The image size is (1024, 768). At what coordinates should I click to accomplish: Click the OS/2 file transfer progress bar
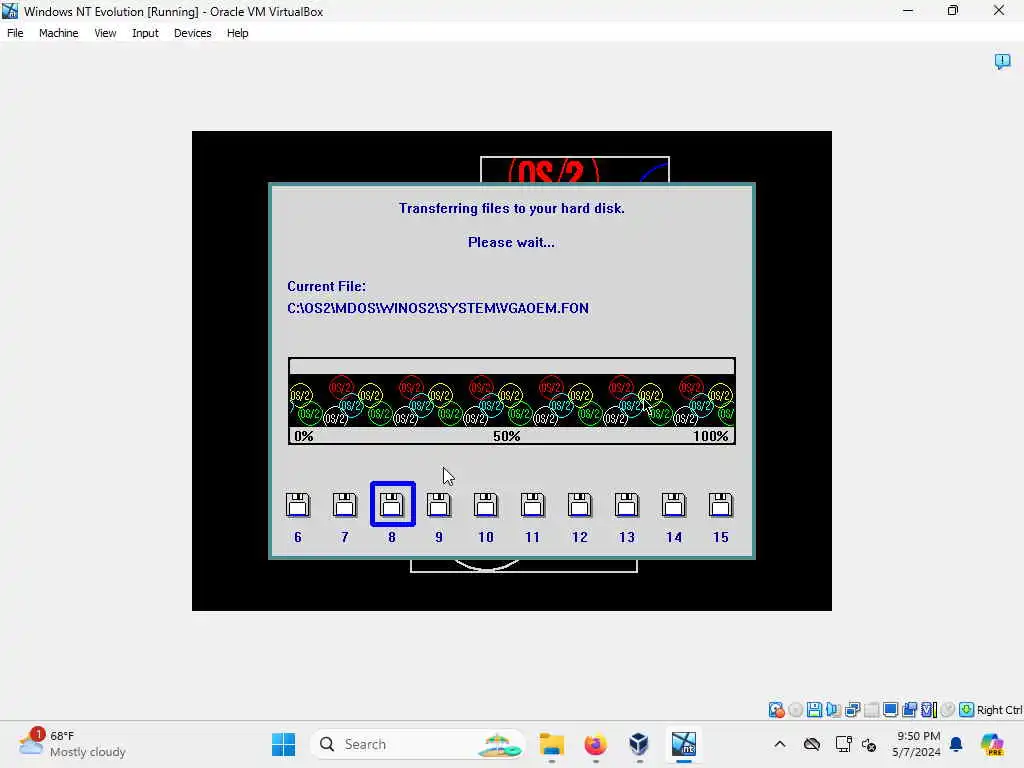pos(512,401)
